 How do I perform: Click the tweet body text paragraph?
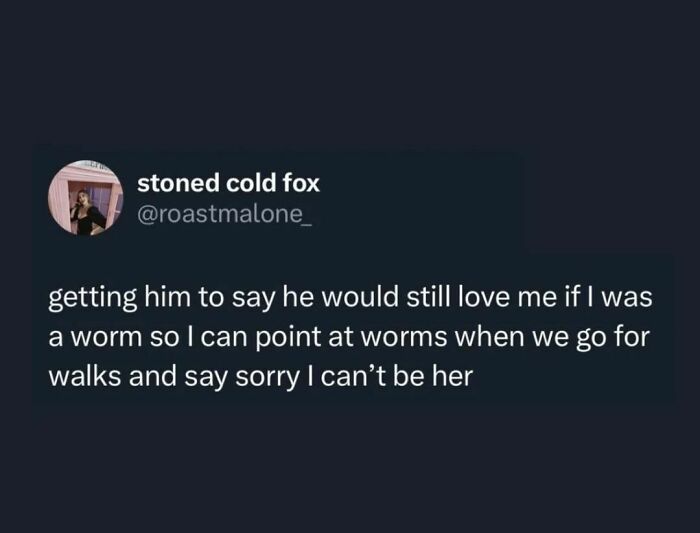(350, 337)
